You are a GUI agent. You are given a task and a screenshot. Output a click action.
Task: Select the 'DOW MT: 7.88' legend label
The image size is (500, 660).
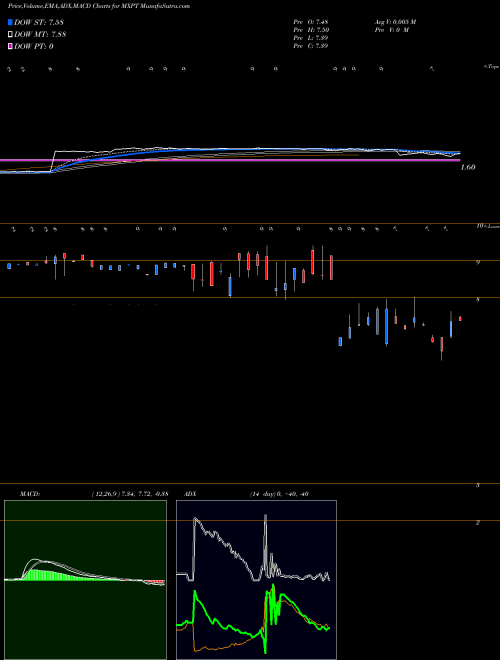click(x=40, y=35)
